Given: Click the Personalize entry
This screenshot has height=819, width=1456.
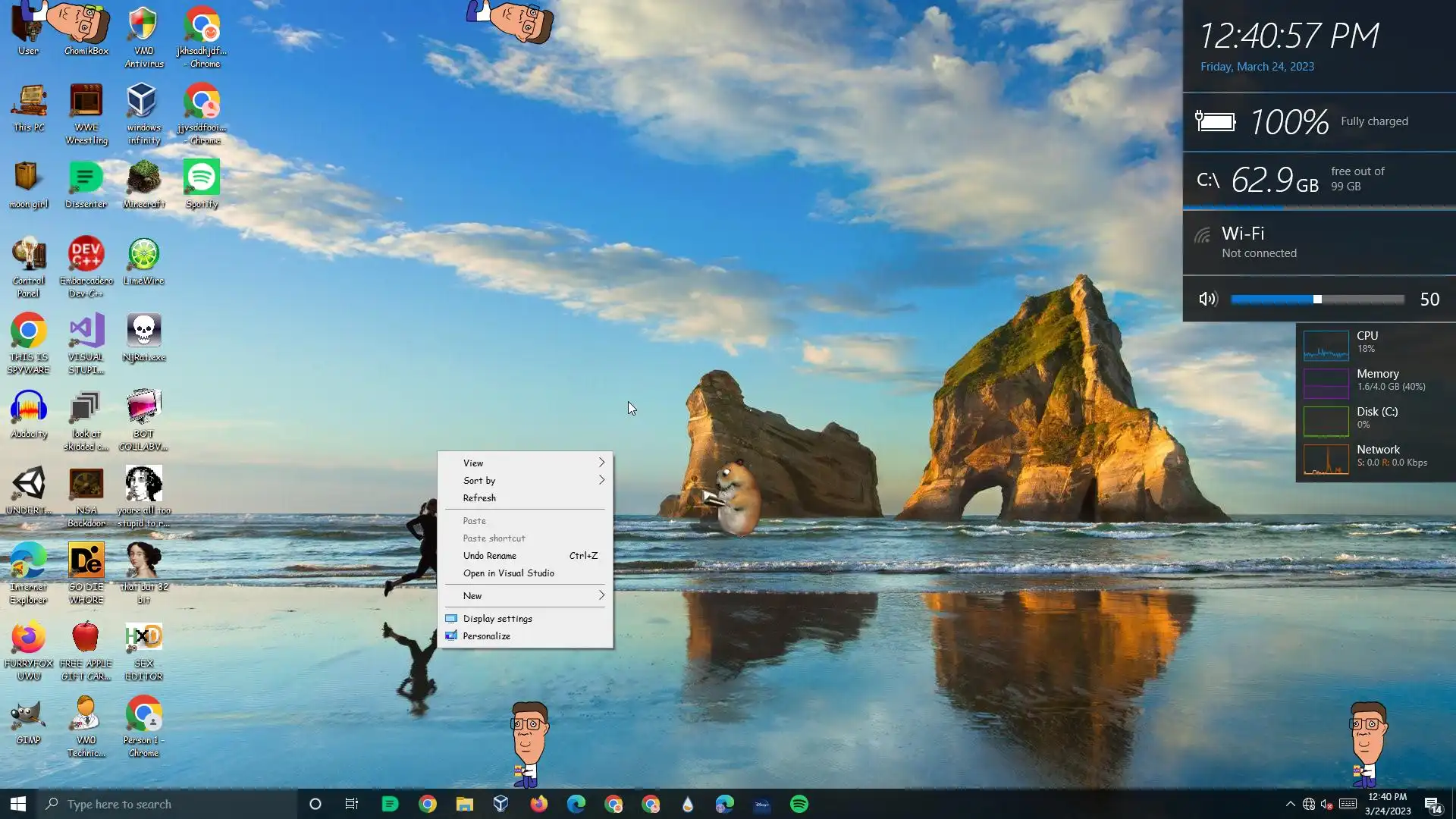Looking at the screenshot, I should click(x=486, y=635).
